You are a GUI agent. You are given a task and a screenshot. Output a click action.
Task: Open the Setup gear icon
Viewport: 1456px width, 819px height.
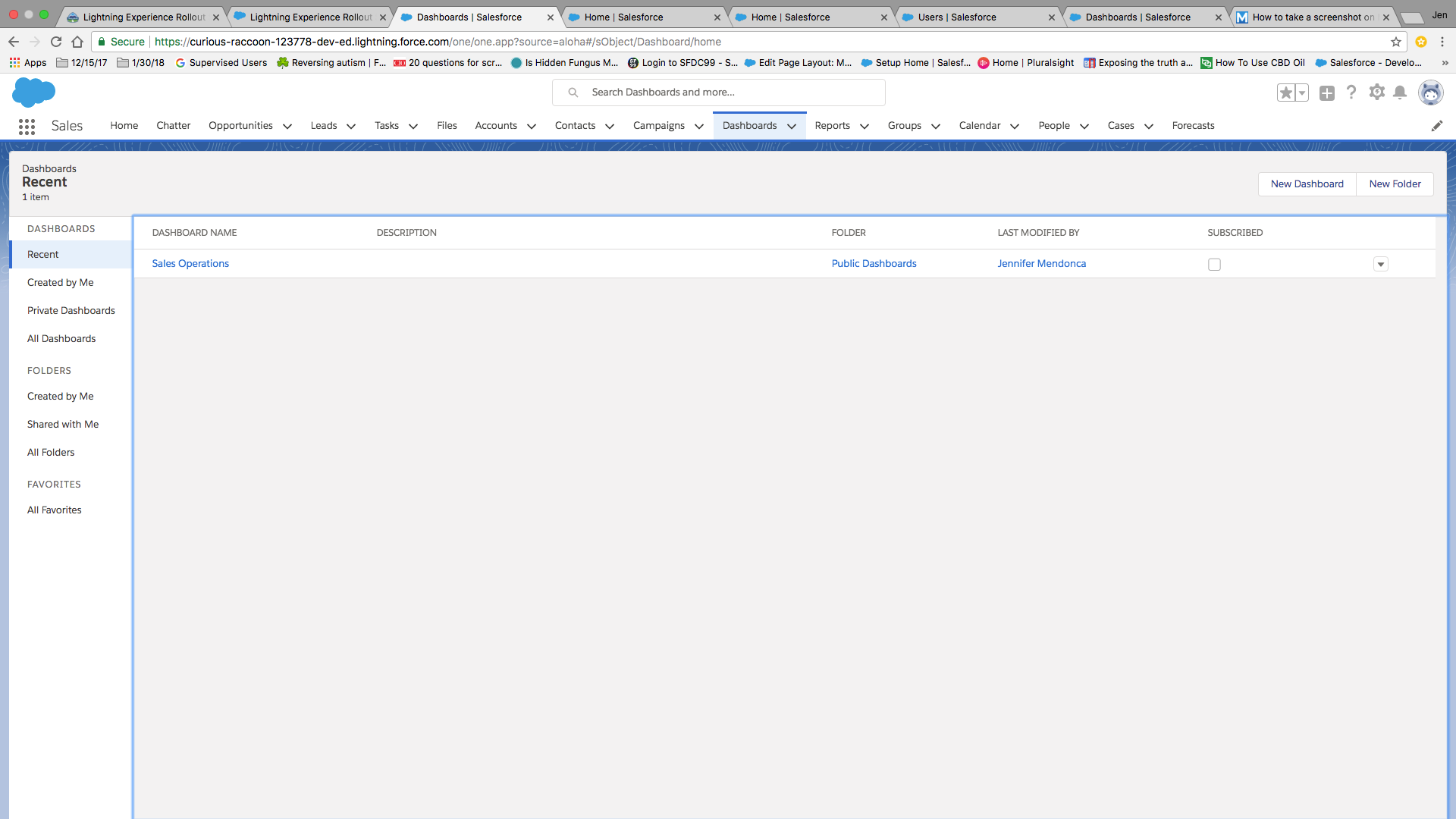pyautogui.click(x=1376, y=93)
